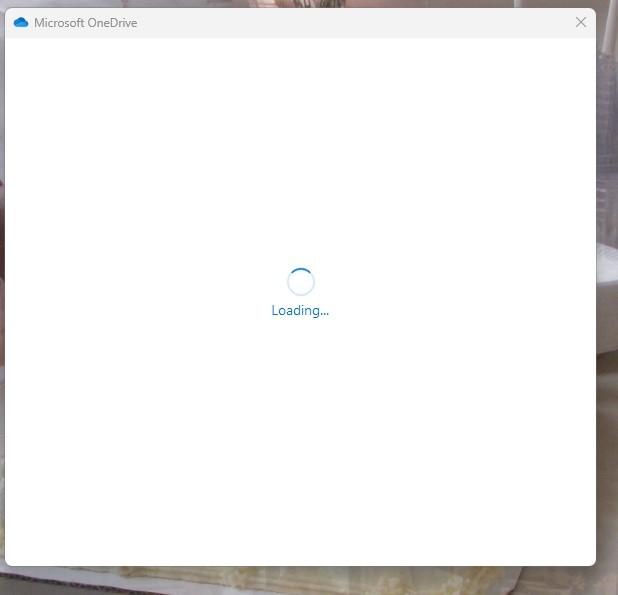
Task: Click the Microsoft OneDrive title text
Action: 86,23
